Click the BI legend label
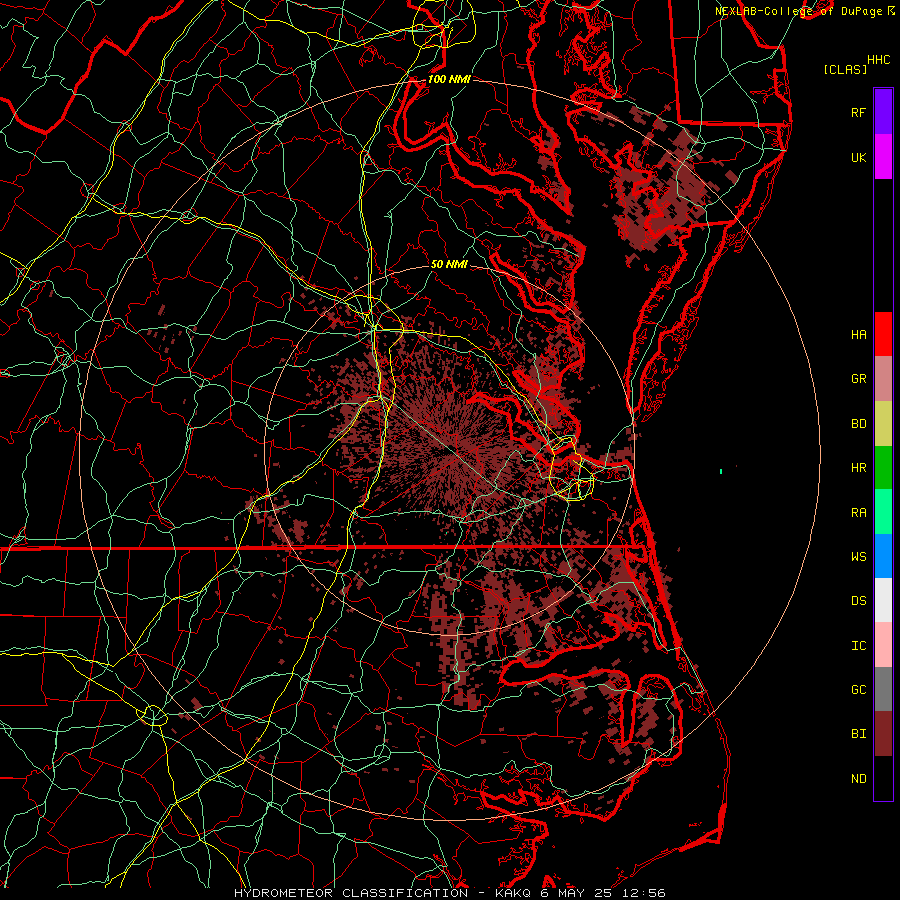The width and height of the screenshot is (900, 900). pyautogui.click(x=859, y=734)
